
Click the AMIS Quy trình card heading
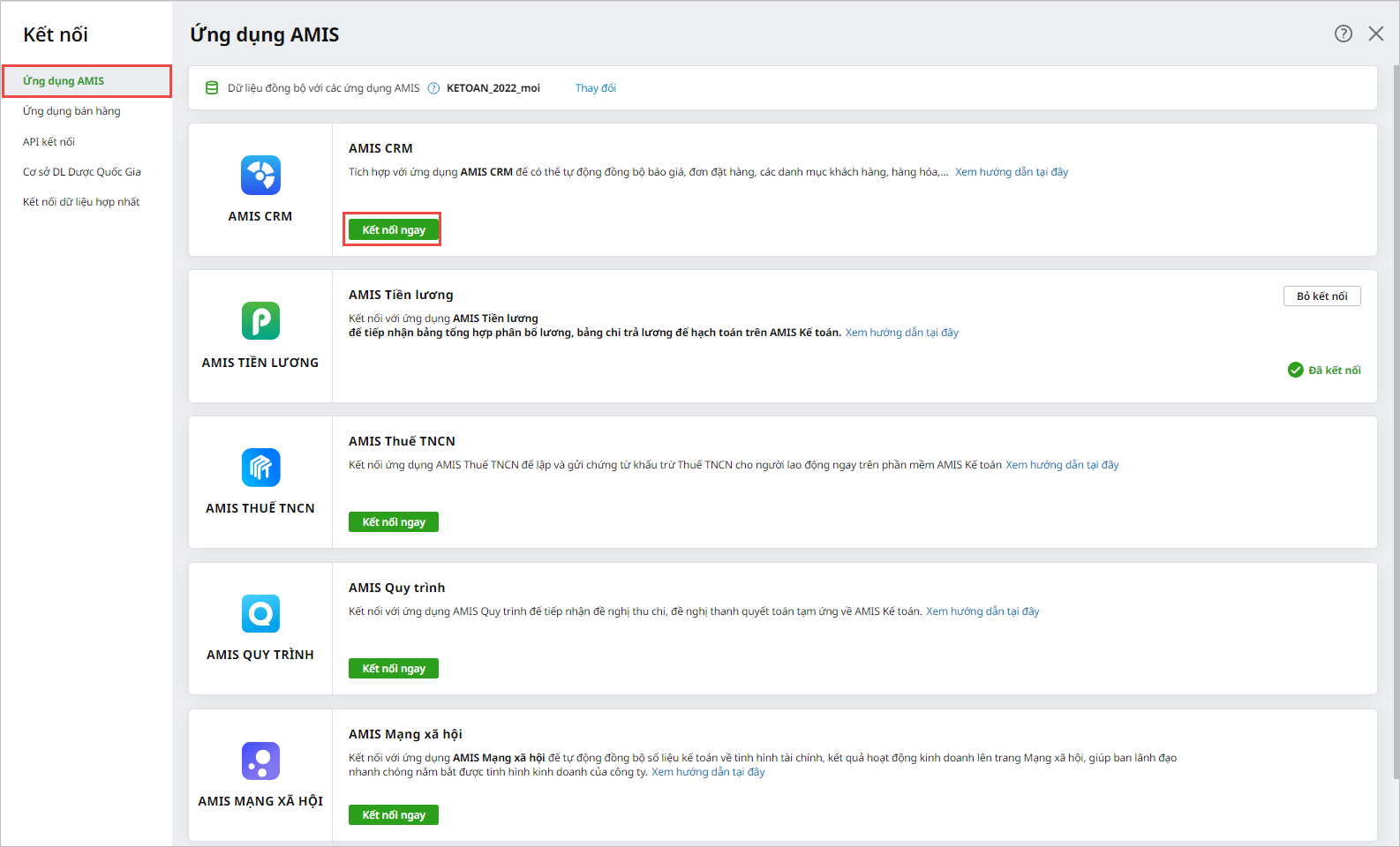click(397, 588)
